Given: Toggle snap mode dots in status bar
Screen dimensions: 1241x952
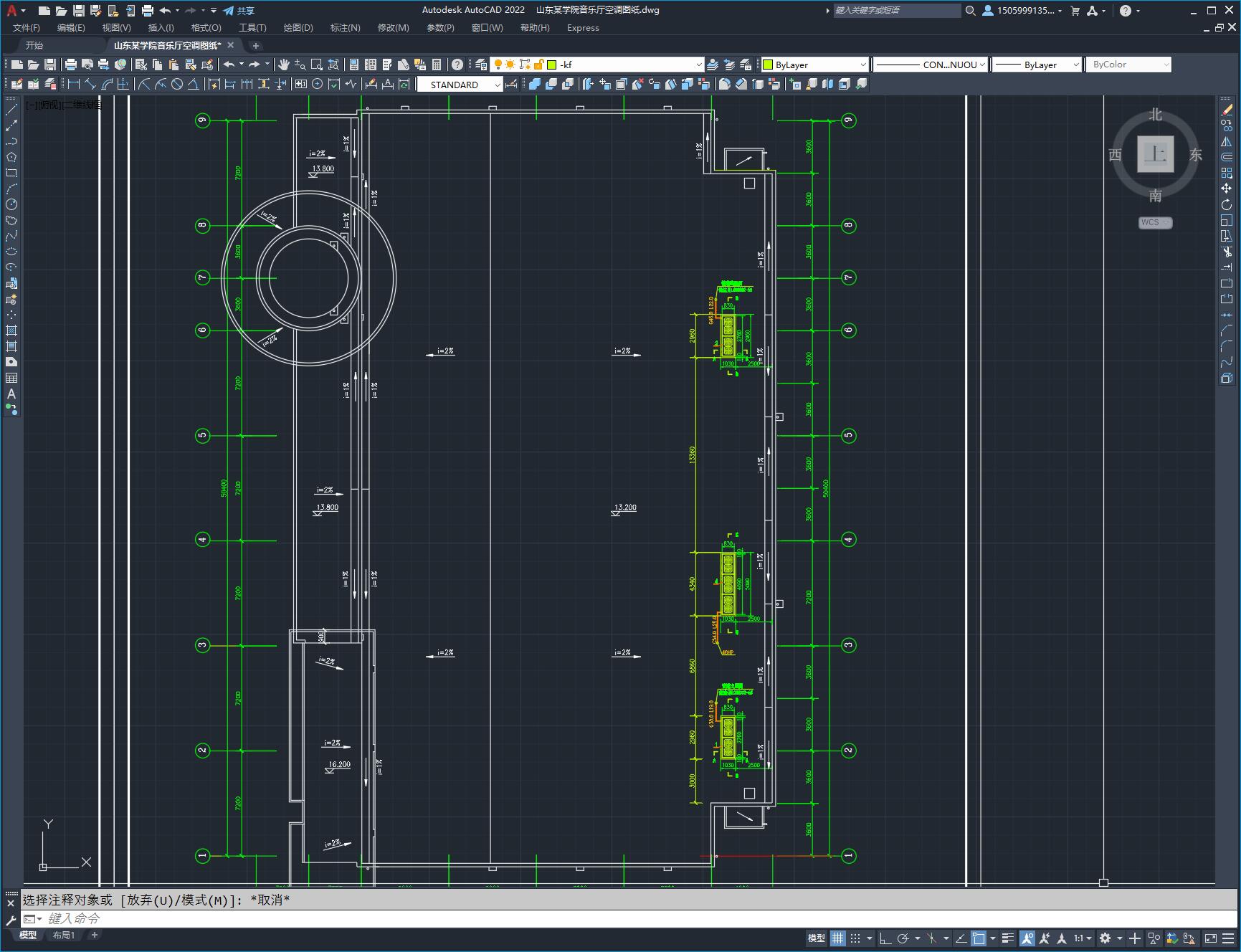Looking at the screenshot, I should [855, 938].
